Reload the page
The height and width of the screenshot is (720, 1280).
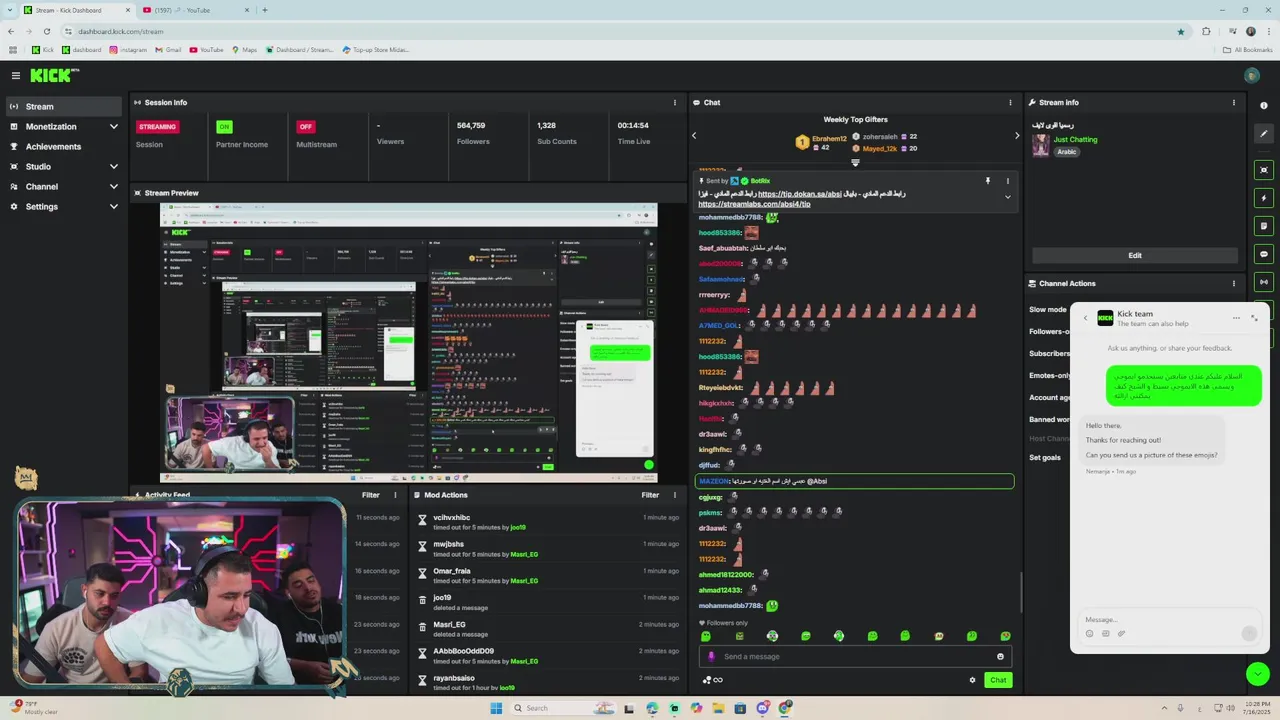[46, 31]
